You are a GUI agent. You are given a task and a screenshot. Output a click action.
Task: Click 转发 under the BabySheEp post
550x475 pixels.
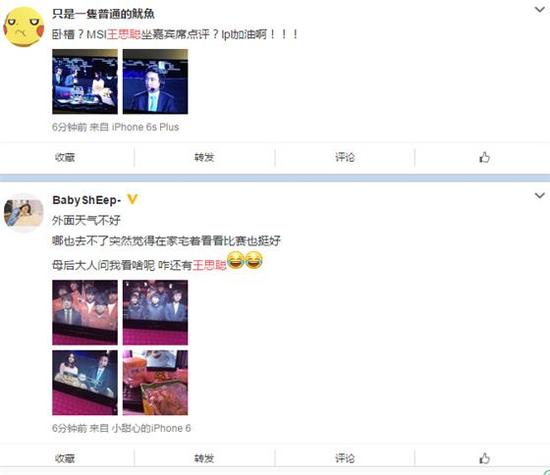point(204,458)
